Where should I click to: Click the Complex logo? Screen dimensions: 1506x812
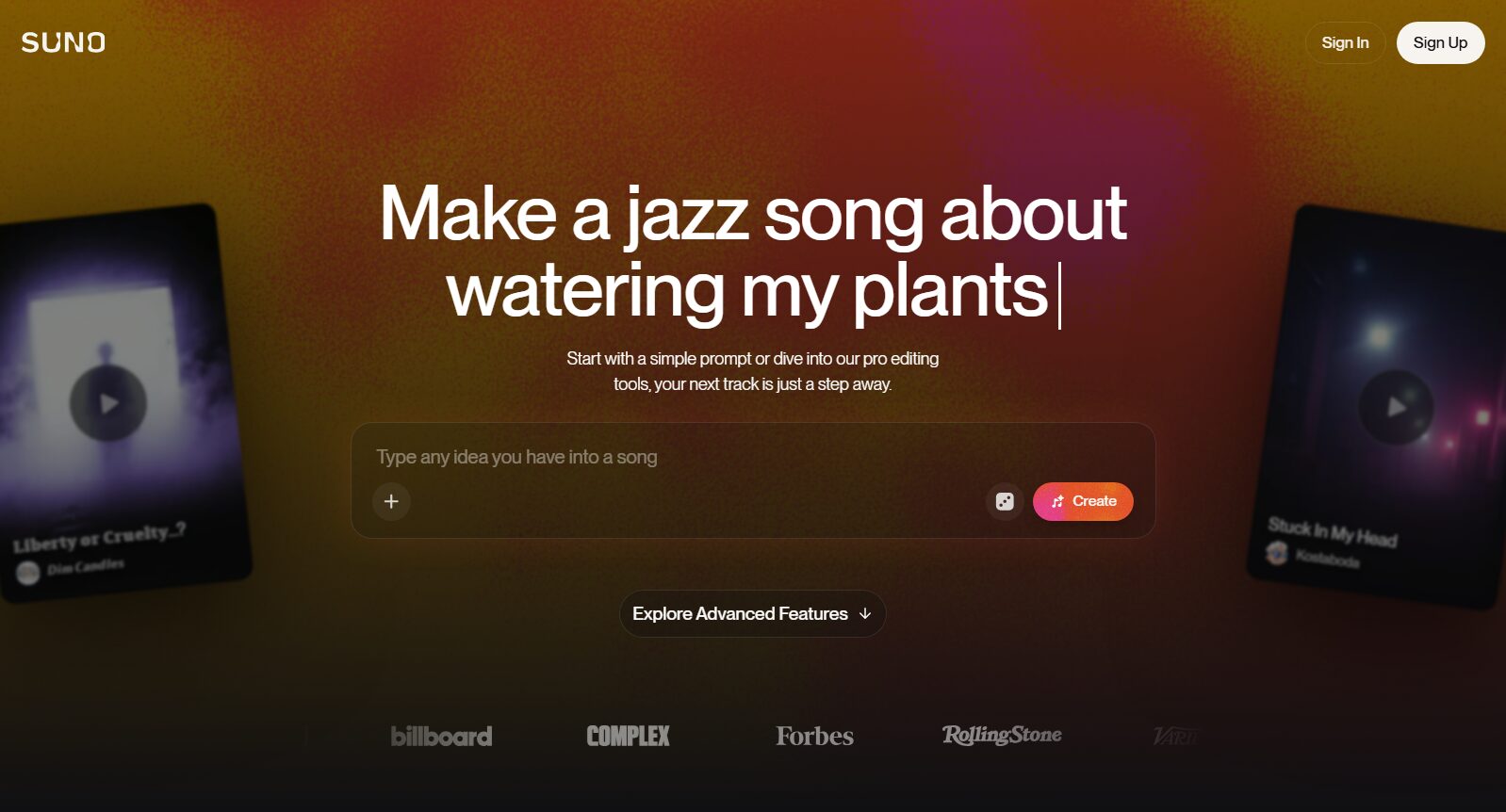628,736
